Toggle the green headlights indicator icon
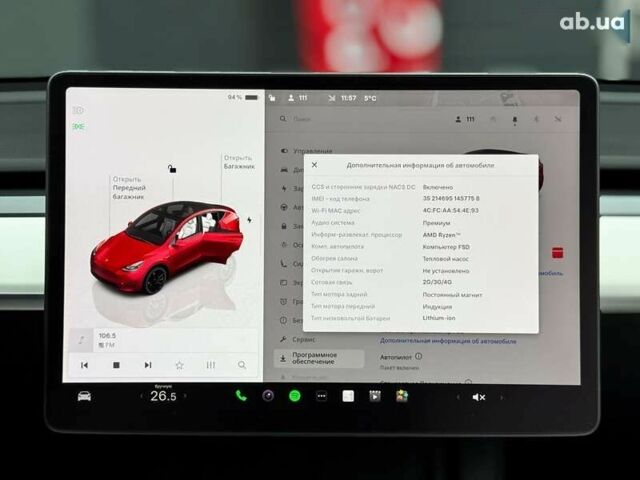 (78, 127)
